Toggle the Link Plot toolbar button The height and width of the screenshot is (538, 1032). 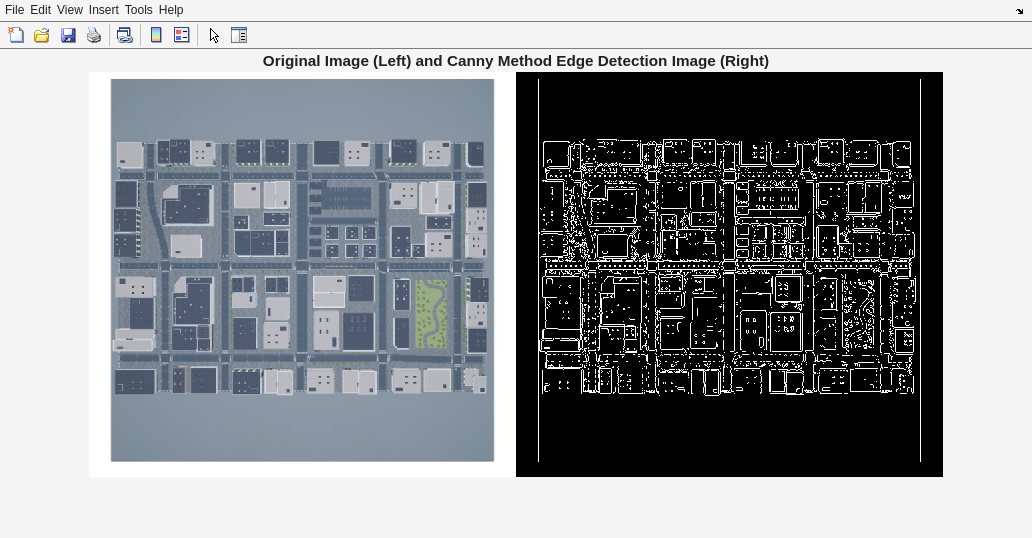coord(125,35)
